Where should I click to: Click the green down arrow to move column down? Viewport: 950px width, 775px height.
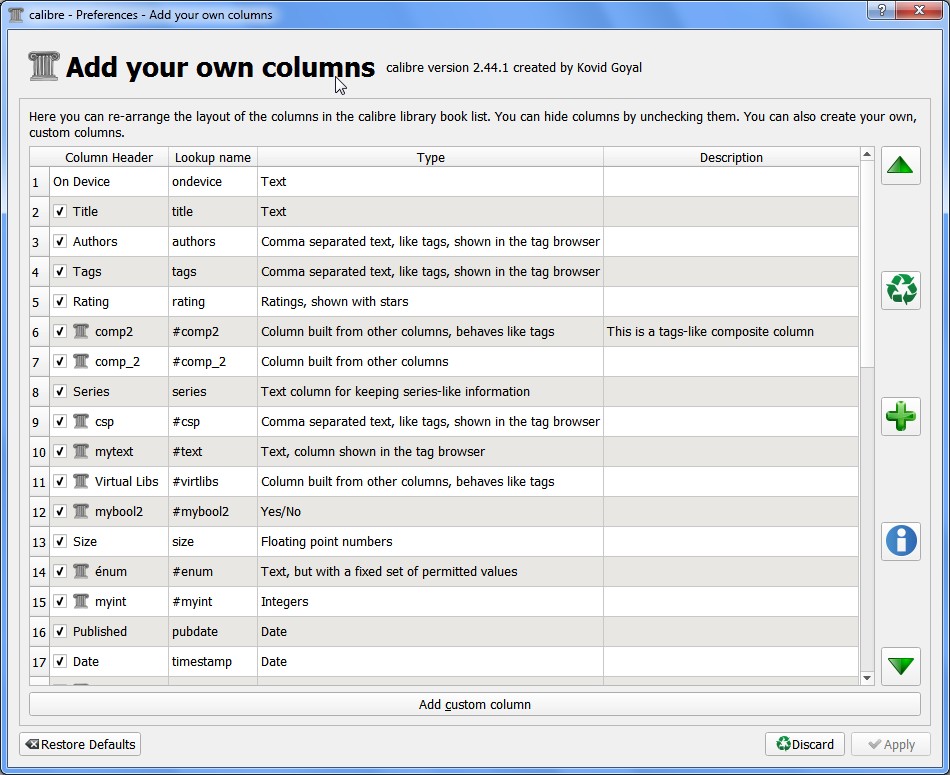(x=901, y=666)
